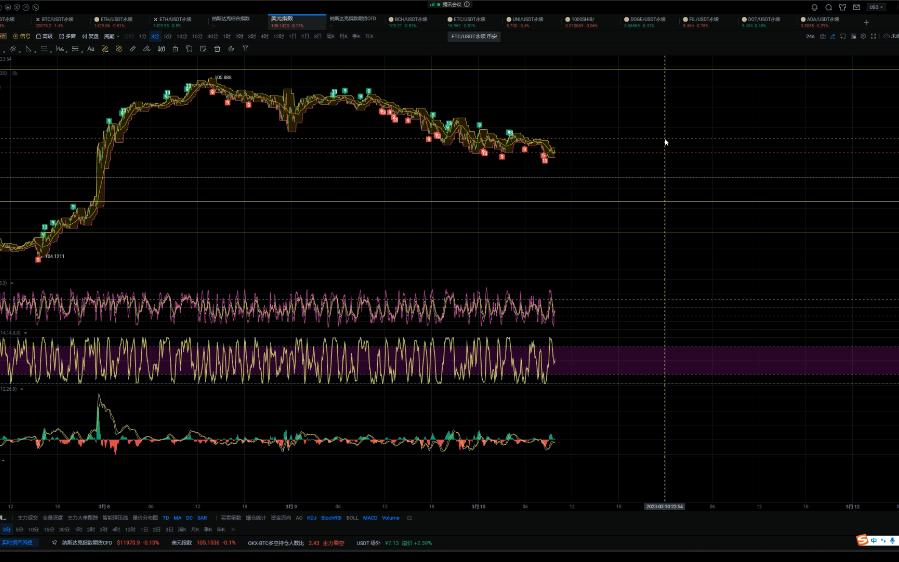Switch to the DOGE/USDT永续 tab
Viewport: 899px width, 562px height.
pos(645,22)
